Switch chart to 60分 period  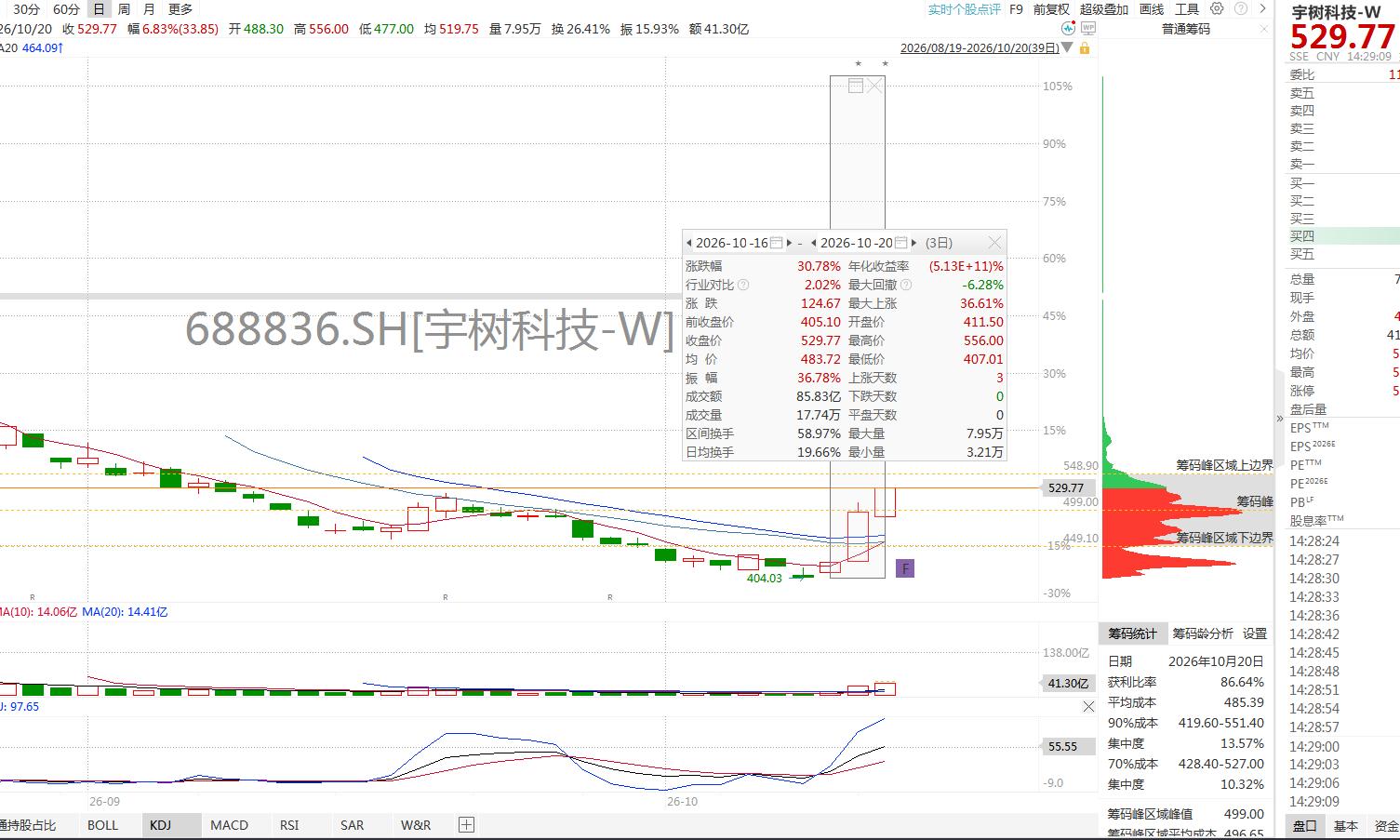(x=66, y=9)
